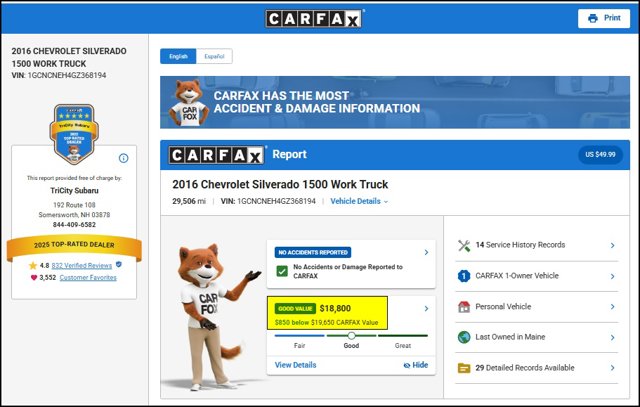640x407 pixels.
Task: Open No Accidents Reported chevron
Action: [x=426, y=252]
